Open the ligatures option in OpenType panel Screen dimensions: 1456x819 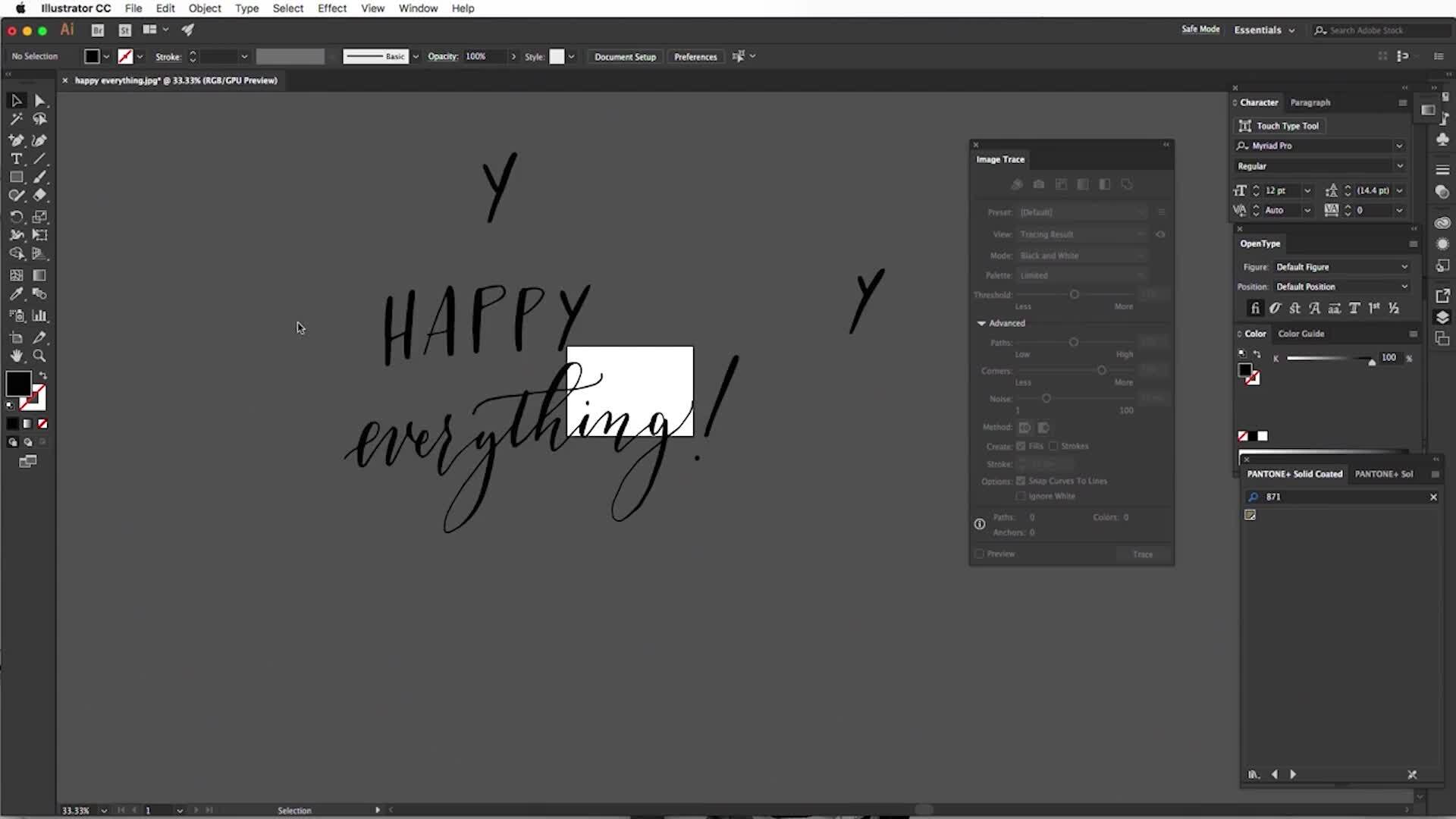(1256, 308)
